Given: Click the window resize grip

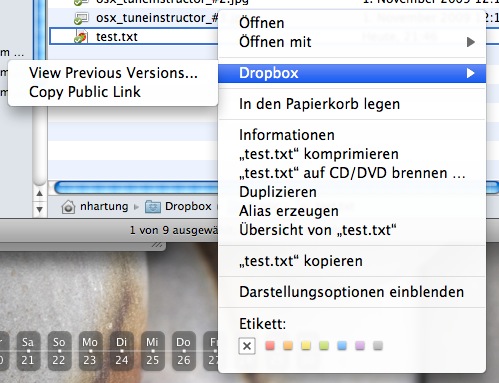Looking at the screenshot, I should pos(157,245).
